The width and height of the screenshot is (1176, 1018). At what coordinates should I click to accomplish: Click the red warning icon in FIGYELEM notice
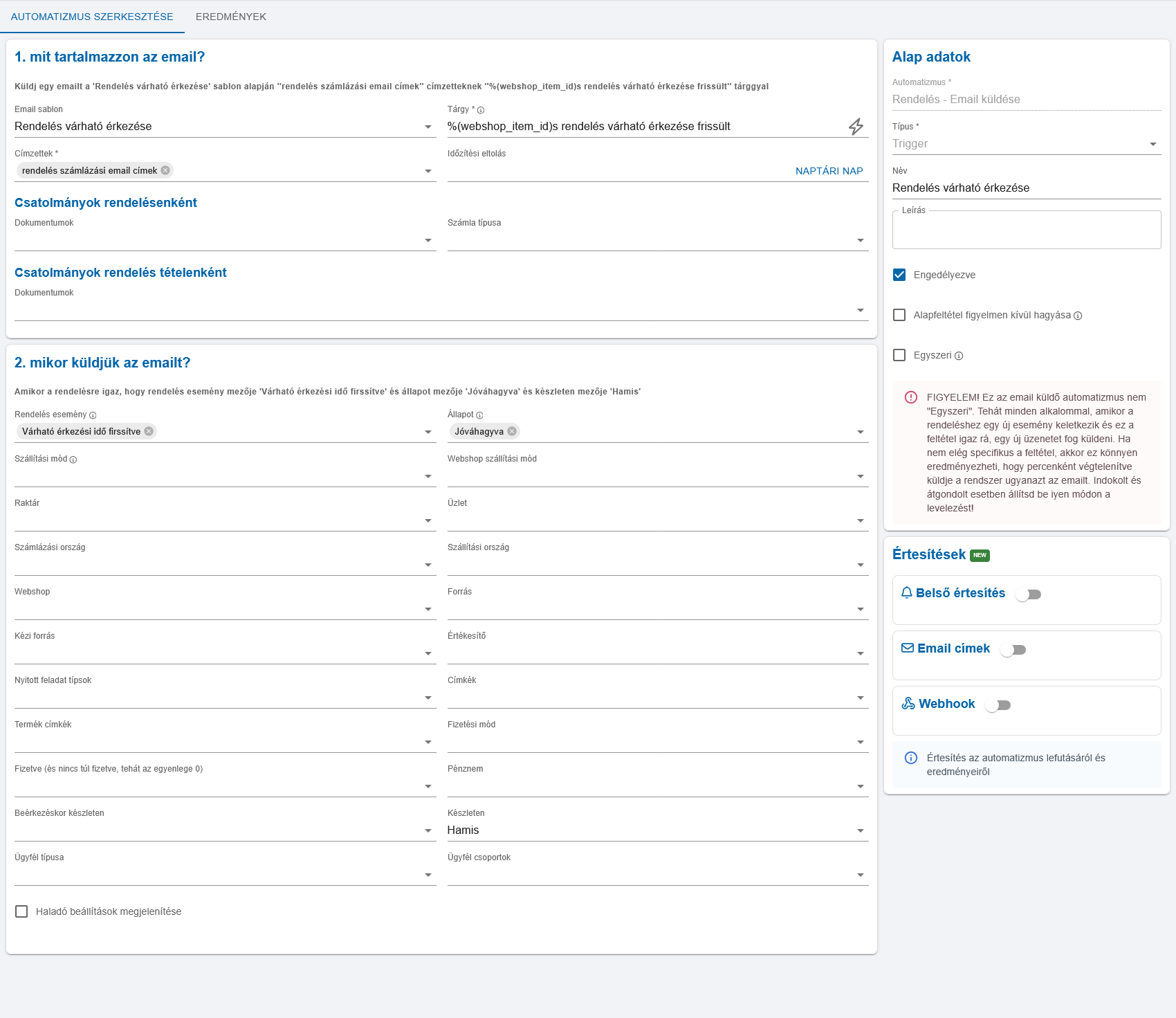tap(911, 397)
